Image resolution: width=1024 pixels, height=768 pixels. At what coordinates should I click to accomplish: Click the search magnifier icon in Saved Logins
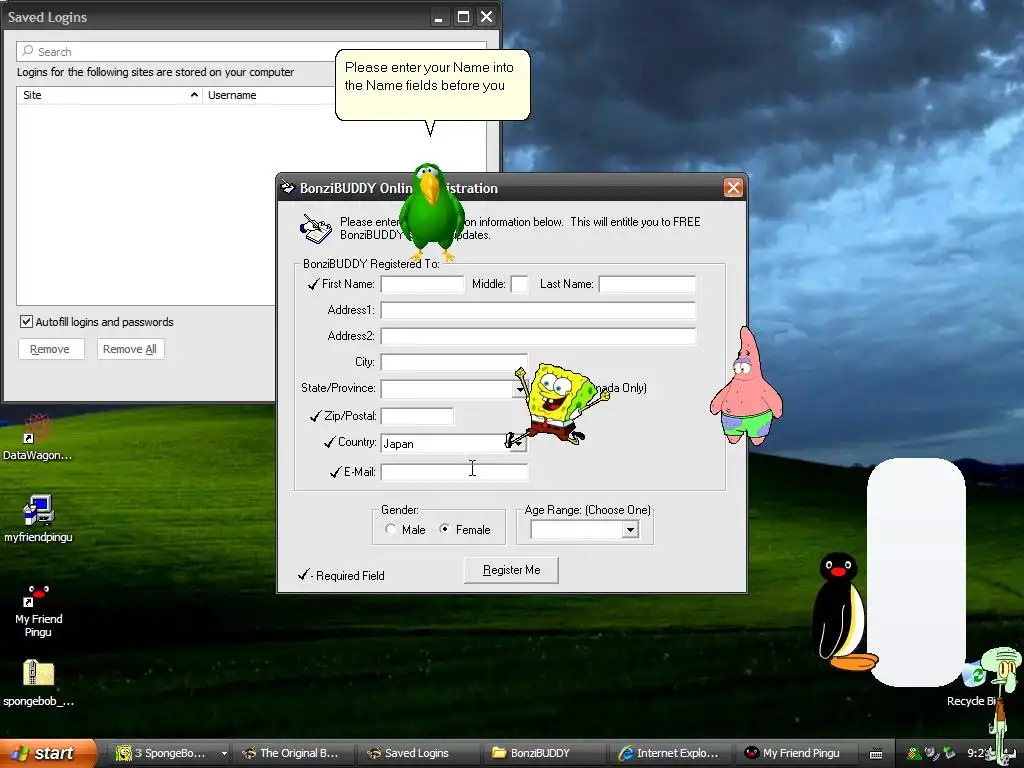pos(27,51)
